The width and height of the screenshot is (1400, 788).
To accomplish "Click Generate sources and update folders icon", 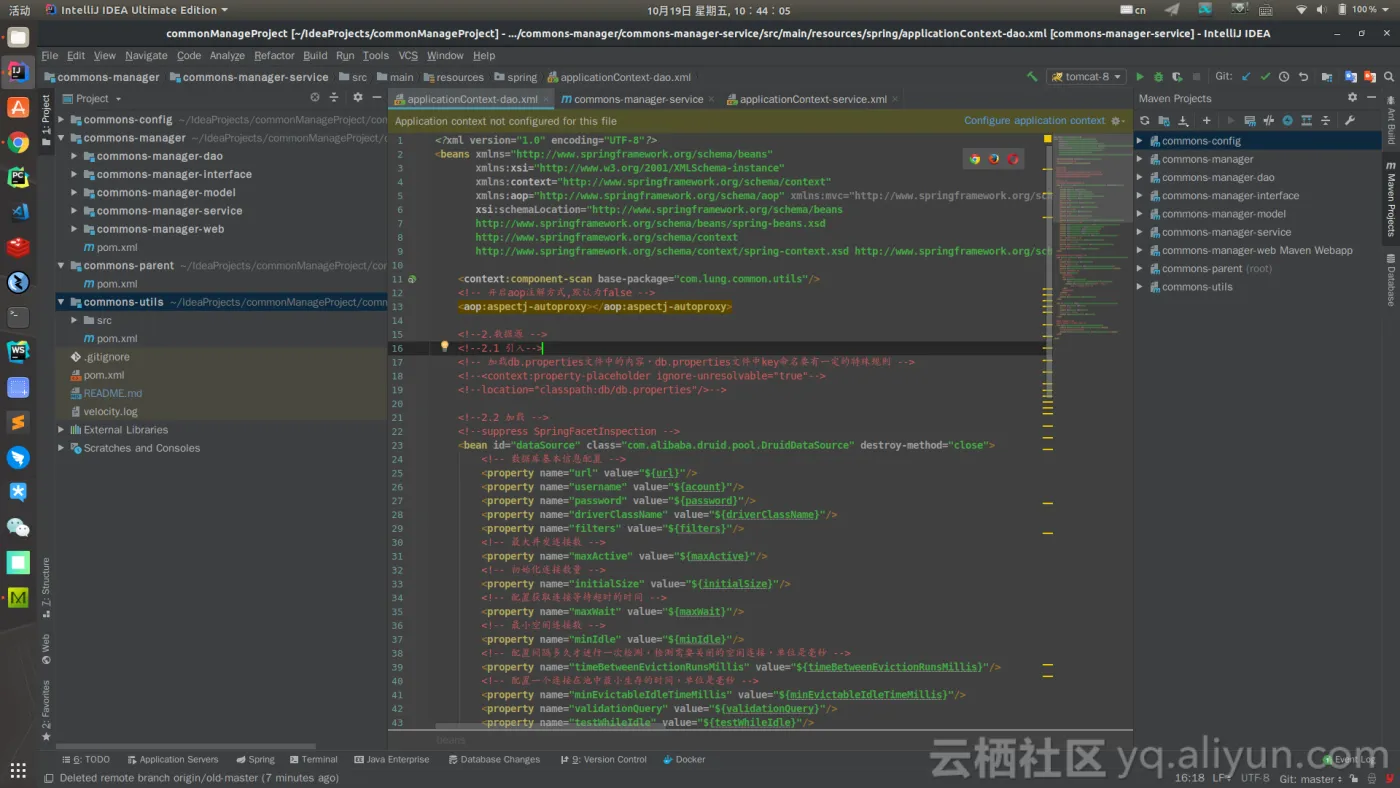I will pyautogui.click(x=1164, y=120).
